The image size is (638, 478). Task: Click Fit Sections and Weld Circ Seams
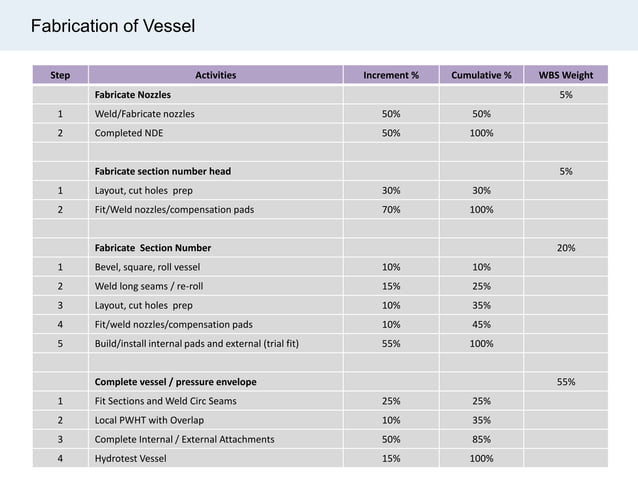coord(166,401)
